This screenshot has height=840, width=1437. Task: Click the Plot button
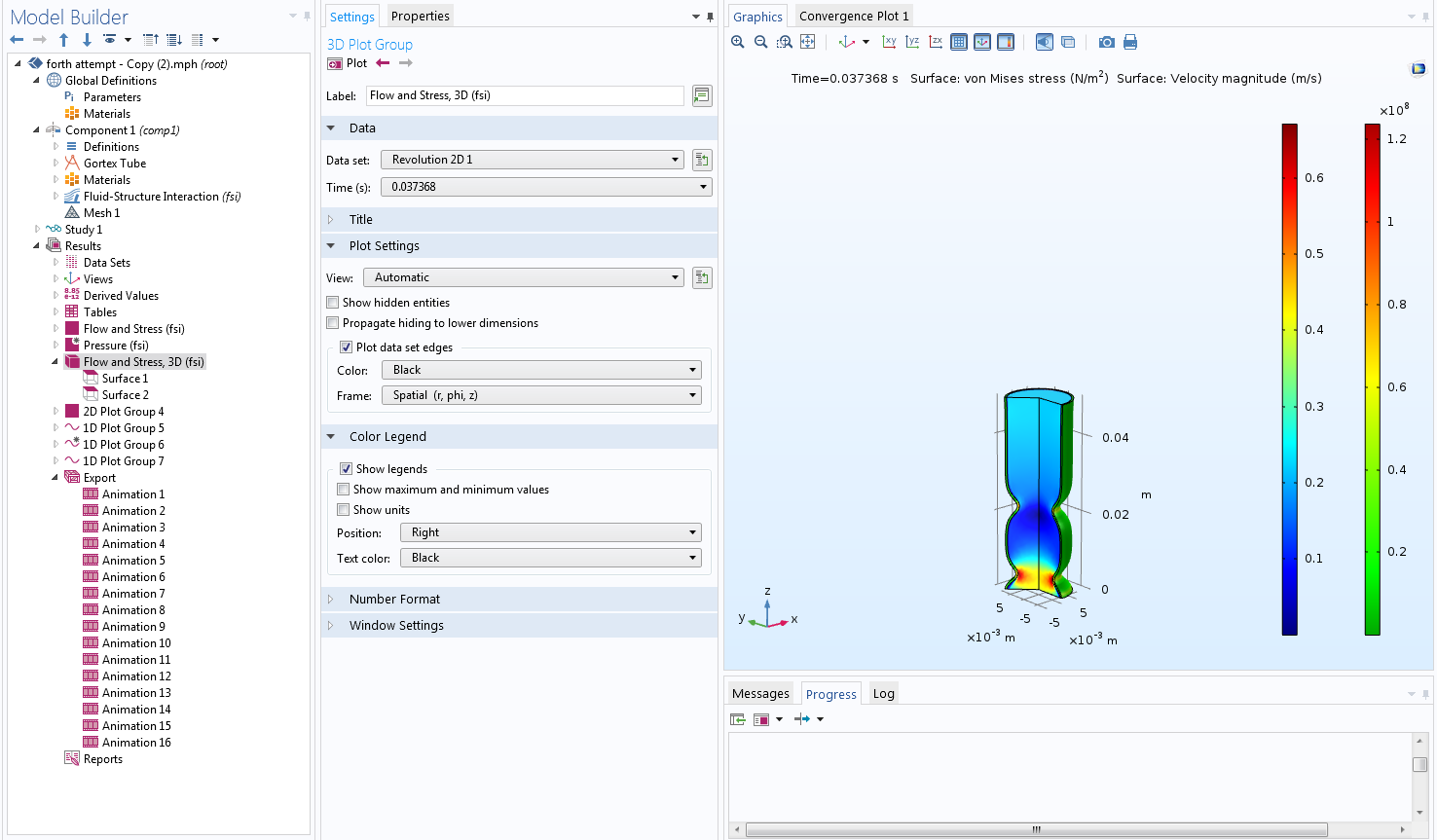point(348,63)
